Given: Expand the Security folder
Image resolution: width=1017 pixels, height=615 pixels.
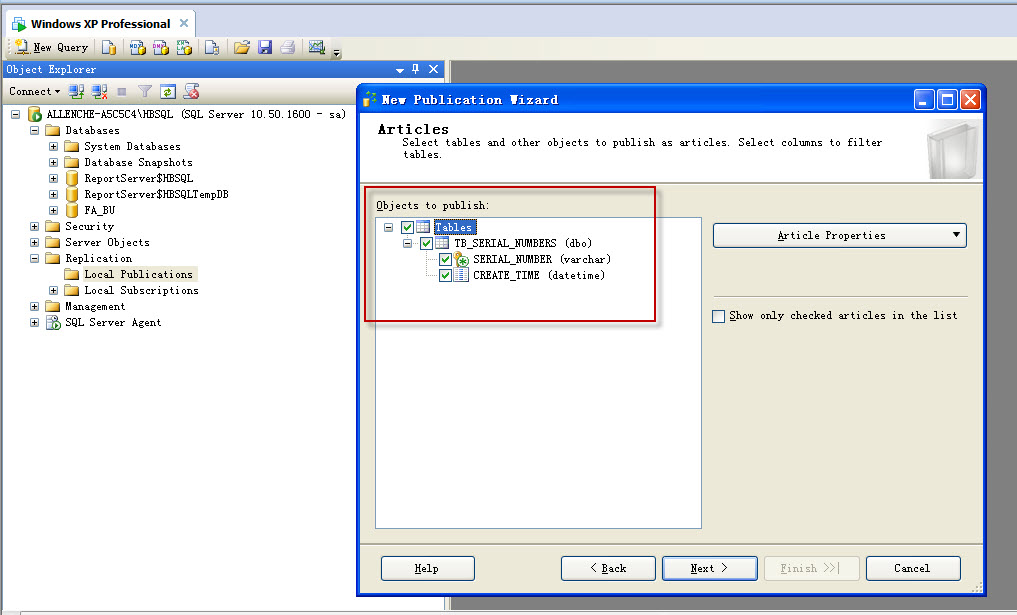Looking at the screenshot, I should (x=34, y=226).
